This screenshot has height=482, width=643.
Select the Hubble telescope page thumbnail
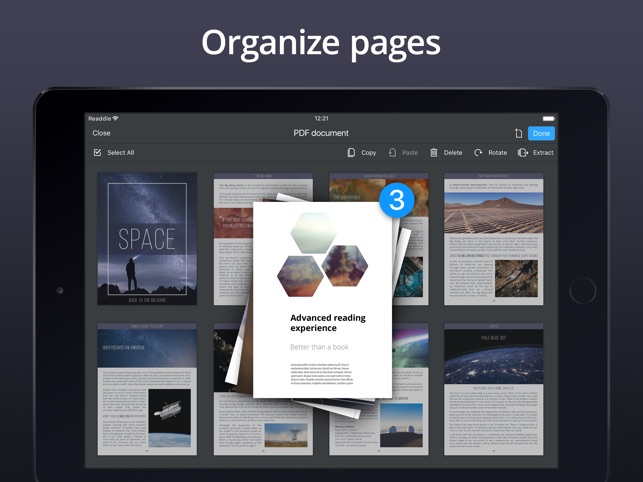(147, 389)
